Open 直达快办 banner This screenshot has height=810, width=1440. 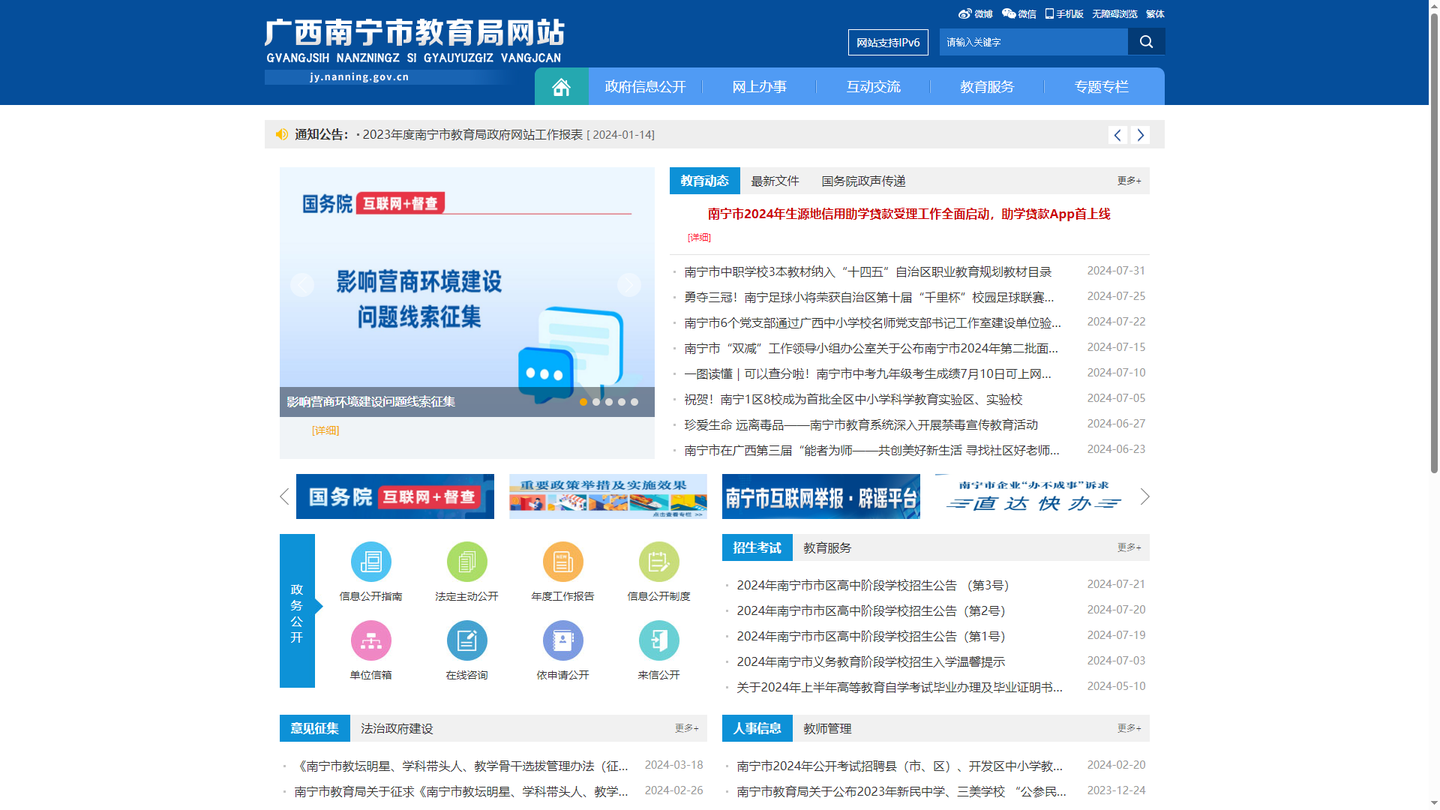(x=1033, y=497)
